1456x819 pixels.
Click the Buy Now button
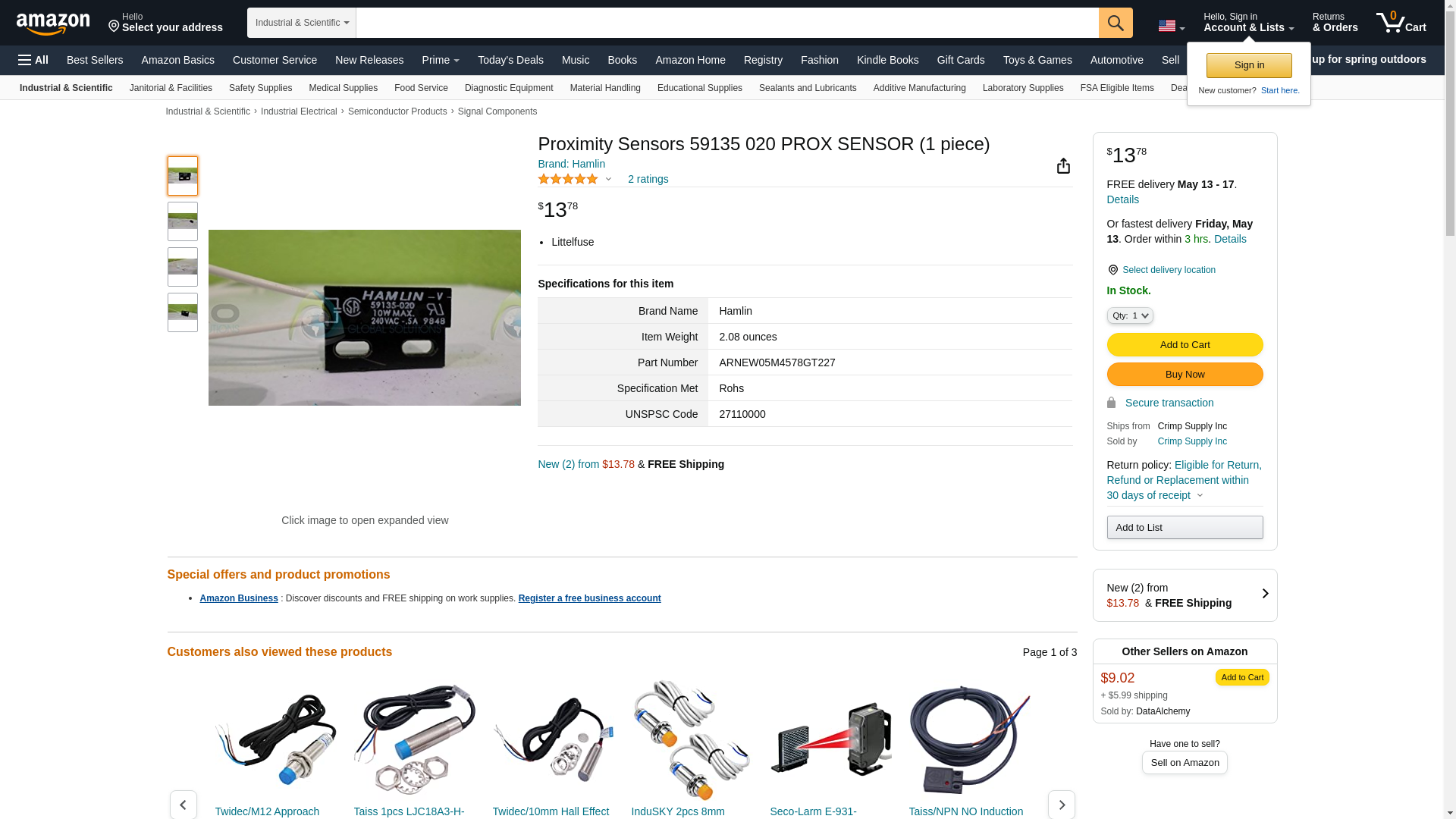[1185, 375]
